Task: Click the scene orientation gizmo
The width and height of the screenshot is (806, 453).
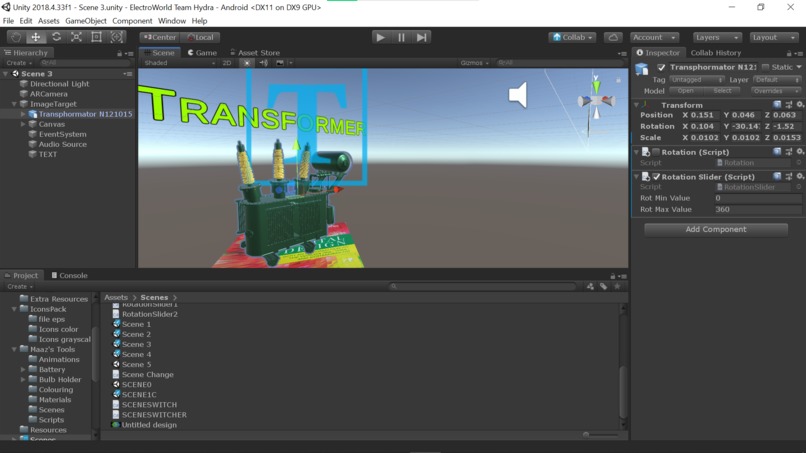Action: [x=596, y=100]
